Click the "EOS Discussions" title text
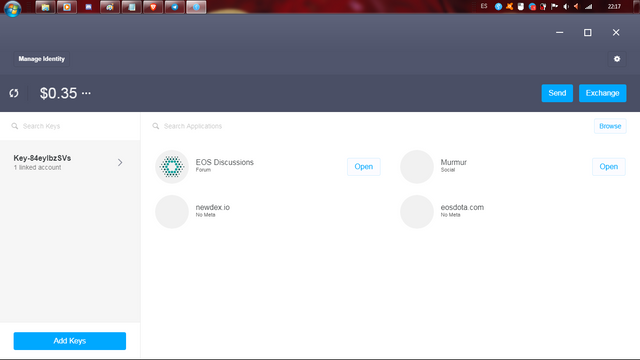 pyautogui.click(x=224, y=162)
